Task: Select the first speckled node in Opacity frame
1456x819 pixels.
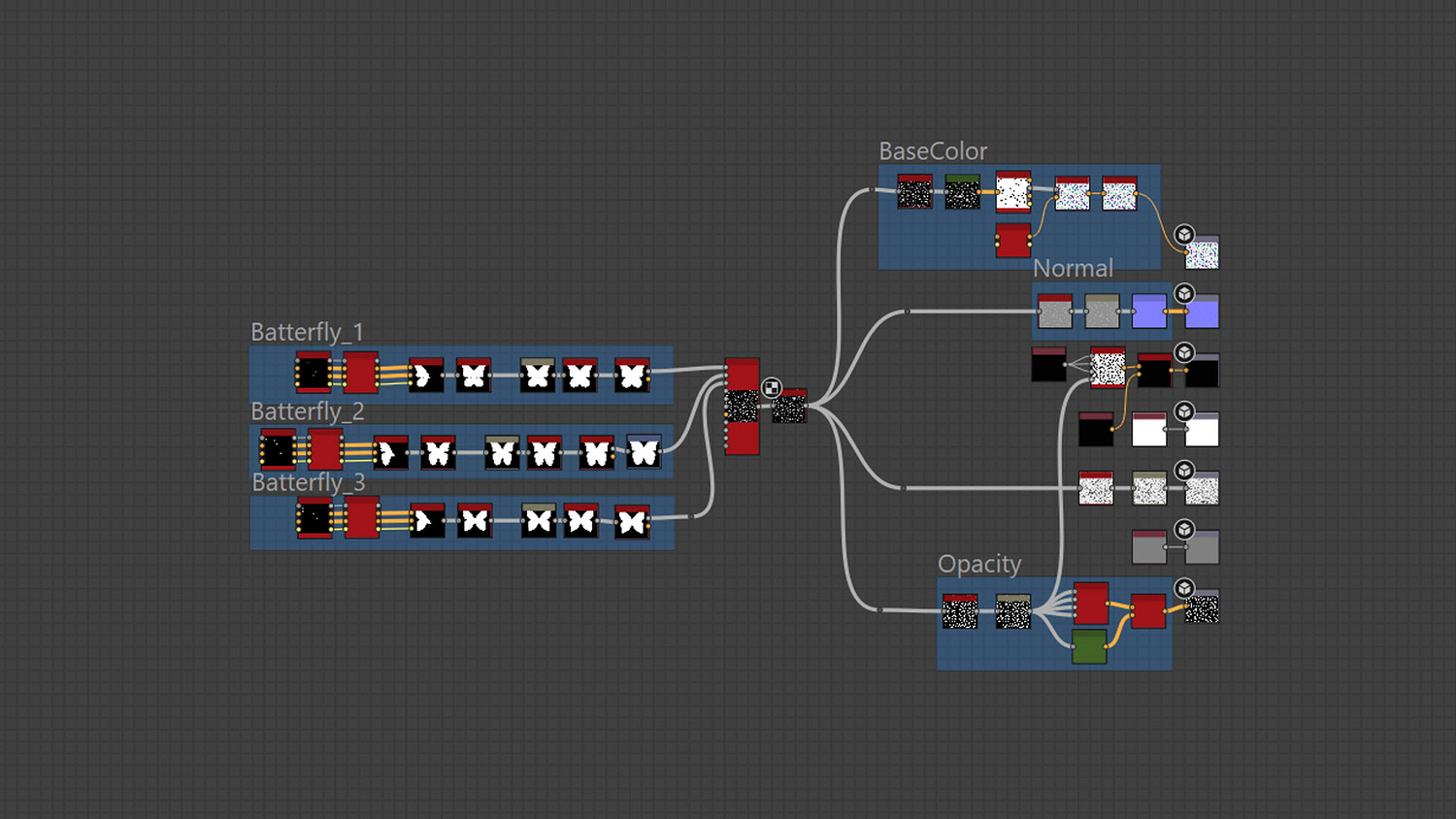Action: [x=960, y=611]
